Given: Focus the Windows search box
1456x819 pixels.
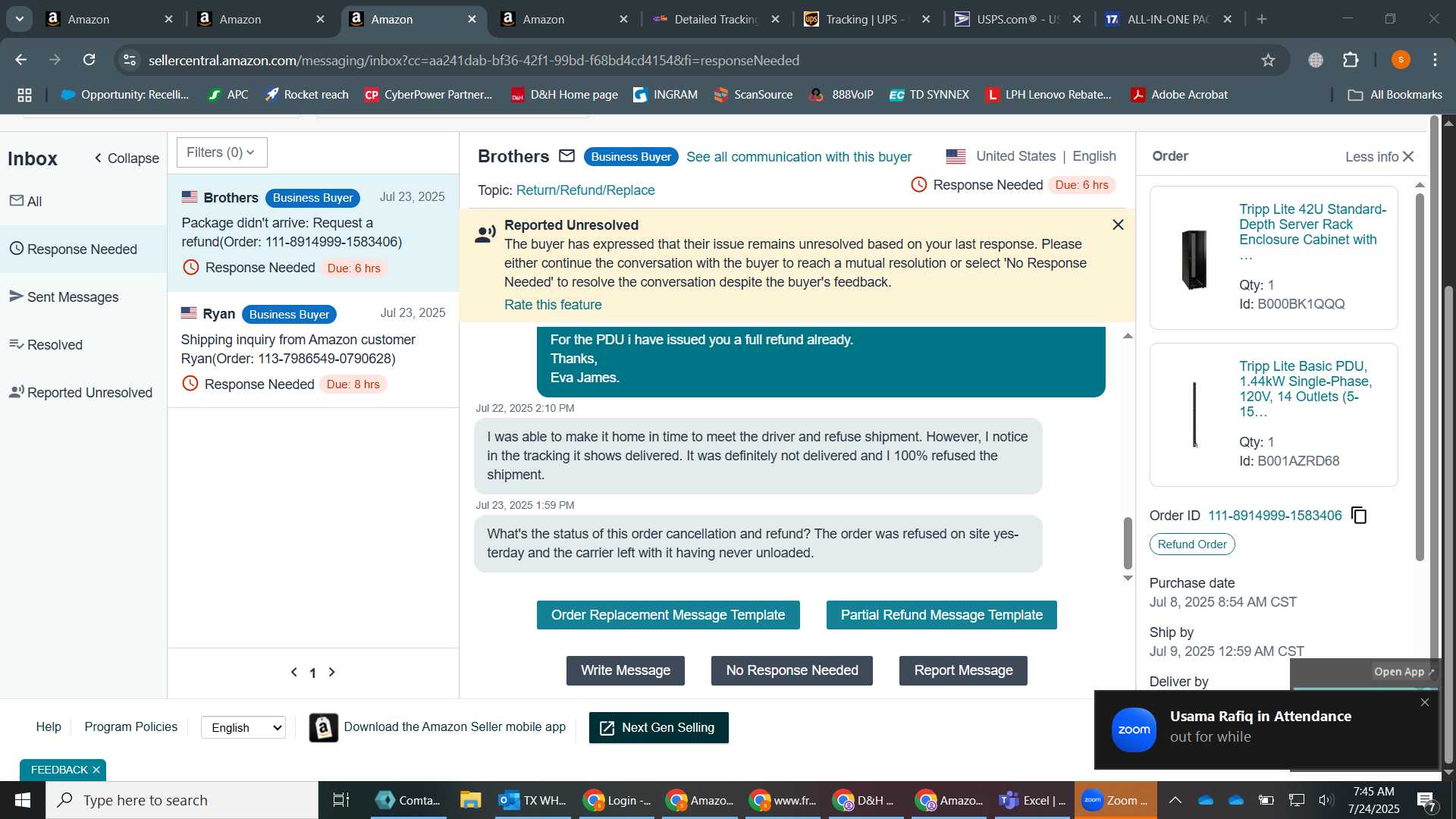Looking at the screenshot, I should coord(182,800).
